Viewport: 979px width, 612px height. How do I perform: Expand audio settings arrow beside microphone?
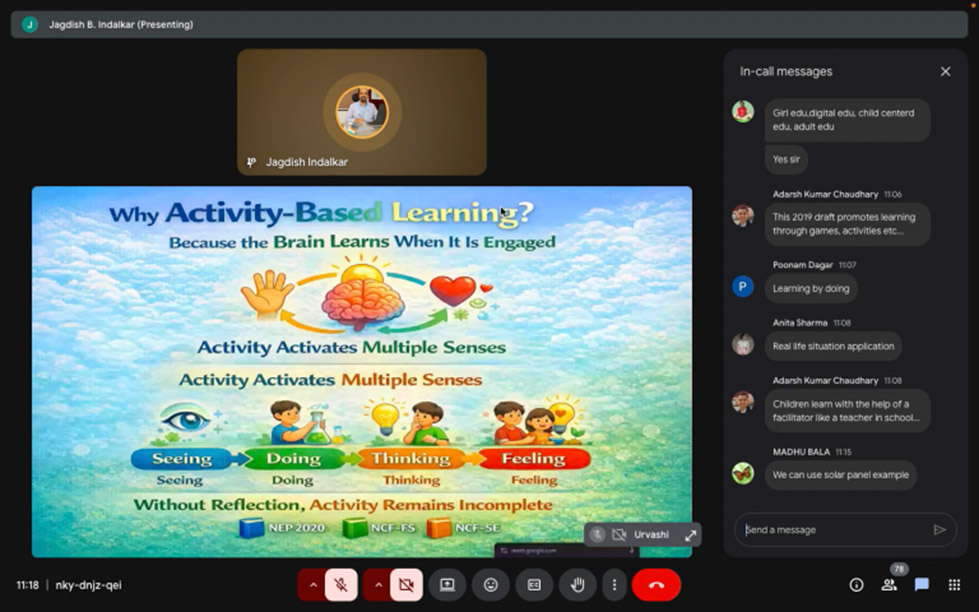click(313, 585)
